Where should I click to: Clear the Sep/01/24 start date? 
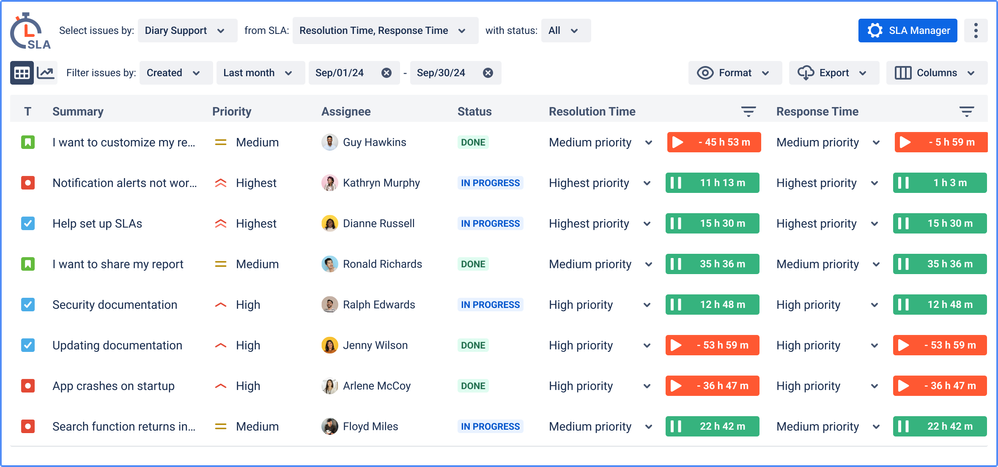pyautogui.click(x=386, y=73)
